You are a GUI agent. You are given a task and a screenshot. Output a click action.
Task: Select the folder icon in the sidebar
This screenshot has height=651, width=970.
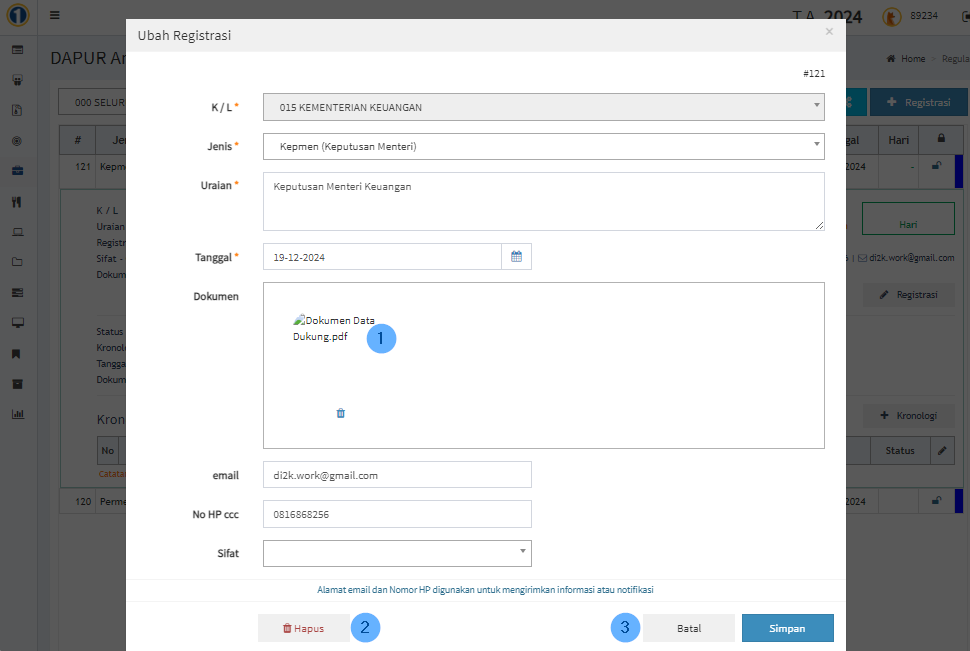pos(17,262)
